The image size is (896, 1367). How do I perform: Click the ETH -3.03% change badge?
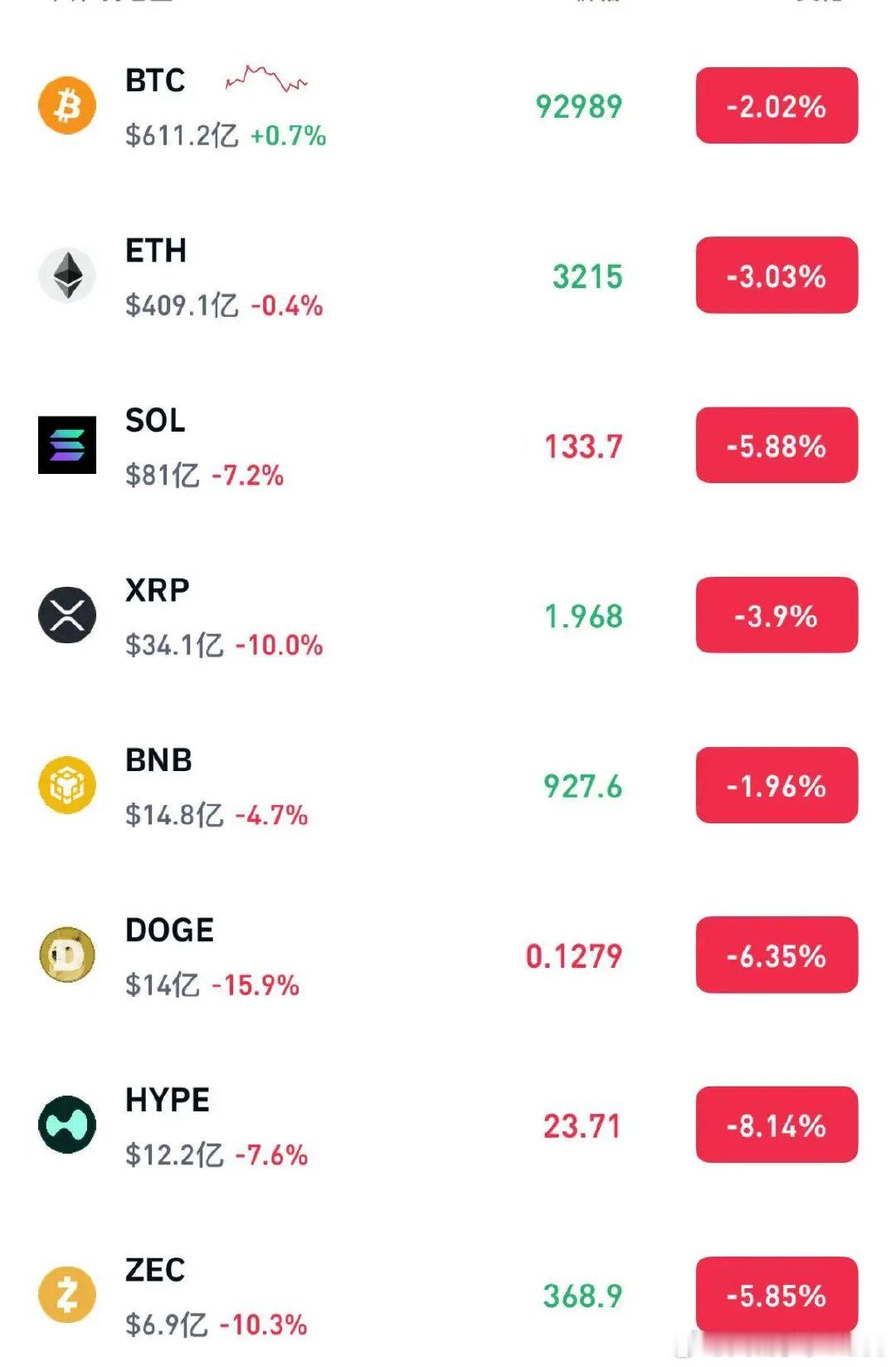point(777,276)
